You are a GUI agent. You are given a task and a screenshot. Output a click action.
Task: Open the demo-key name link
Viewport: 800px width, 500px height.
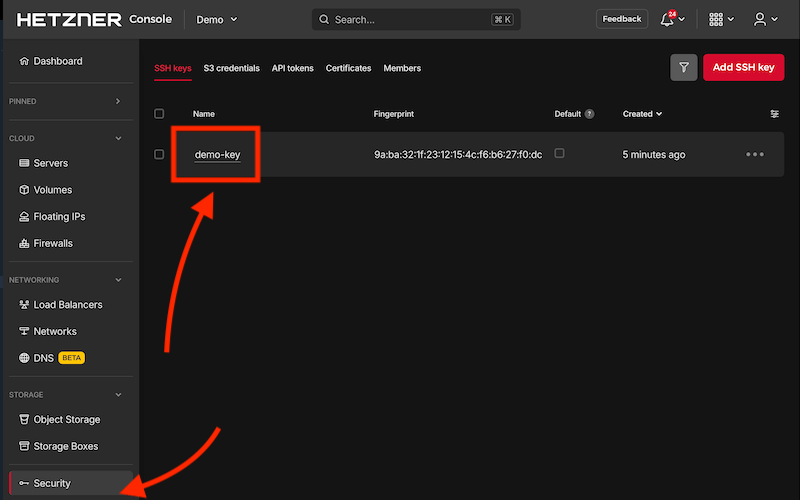click(217, 155)
